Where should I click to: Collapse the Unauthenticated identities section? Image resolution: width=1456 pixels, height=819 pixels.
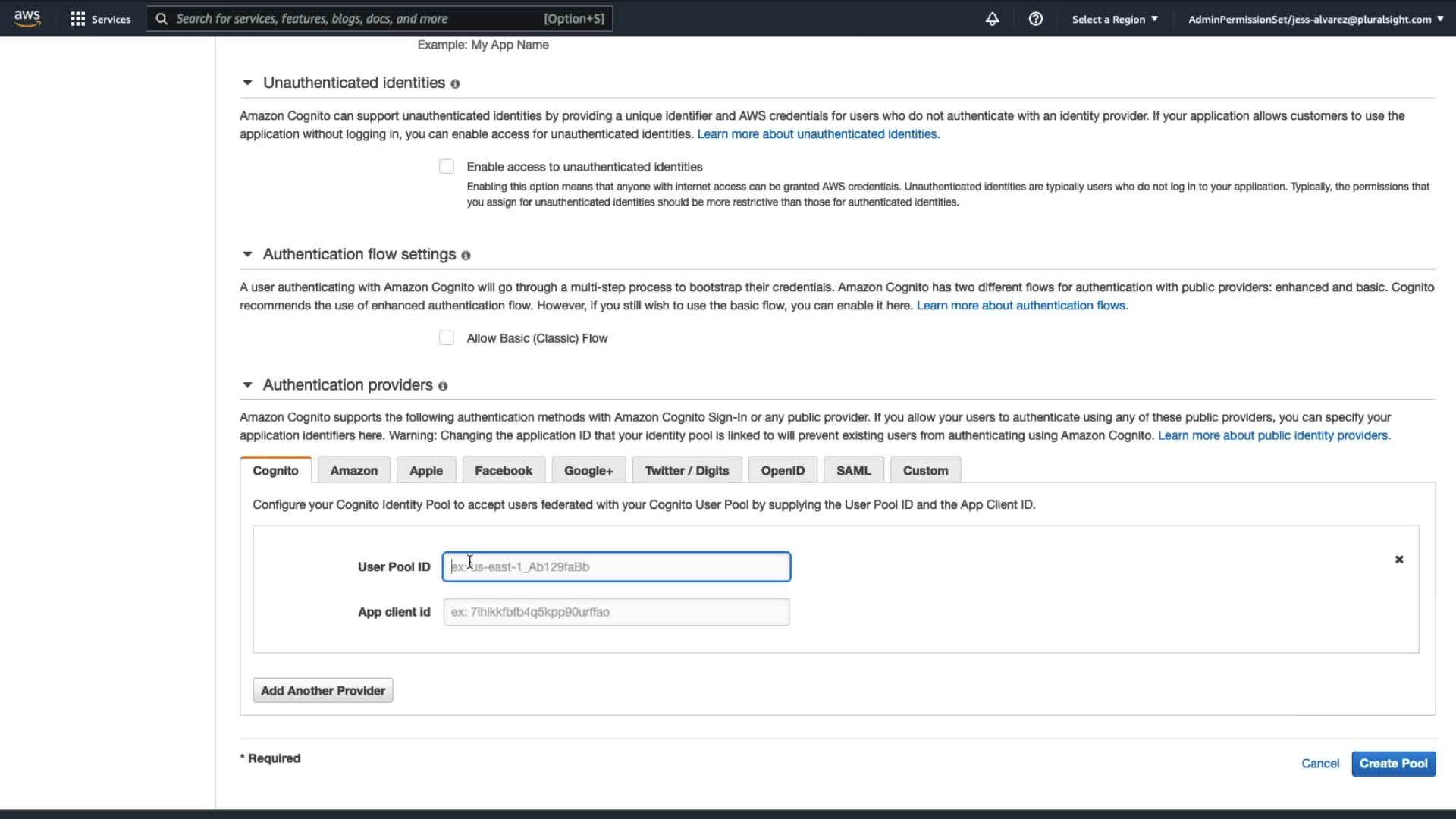pos(247,83)
